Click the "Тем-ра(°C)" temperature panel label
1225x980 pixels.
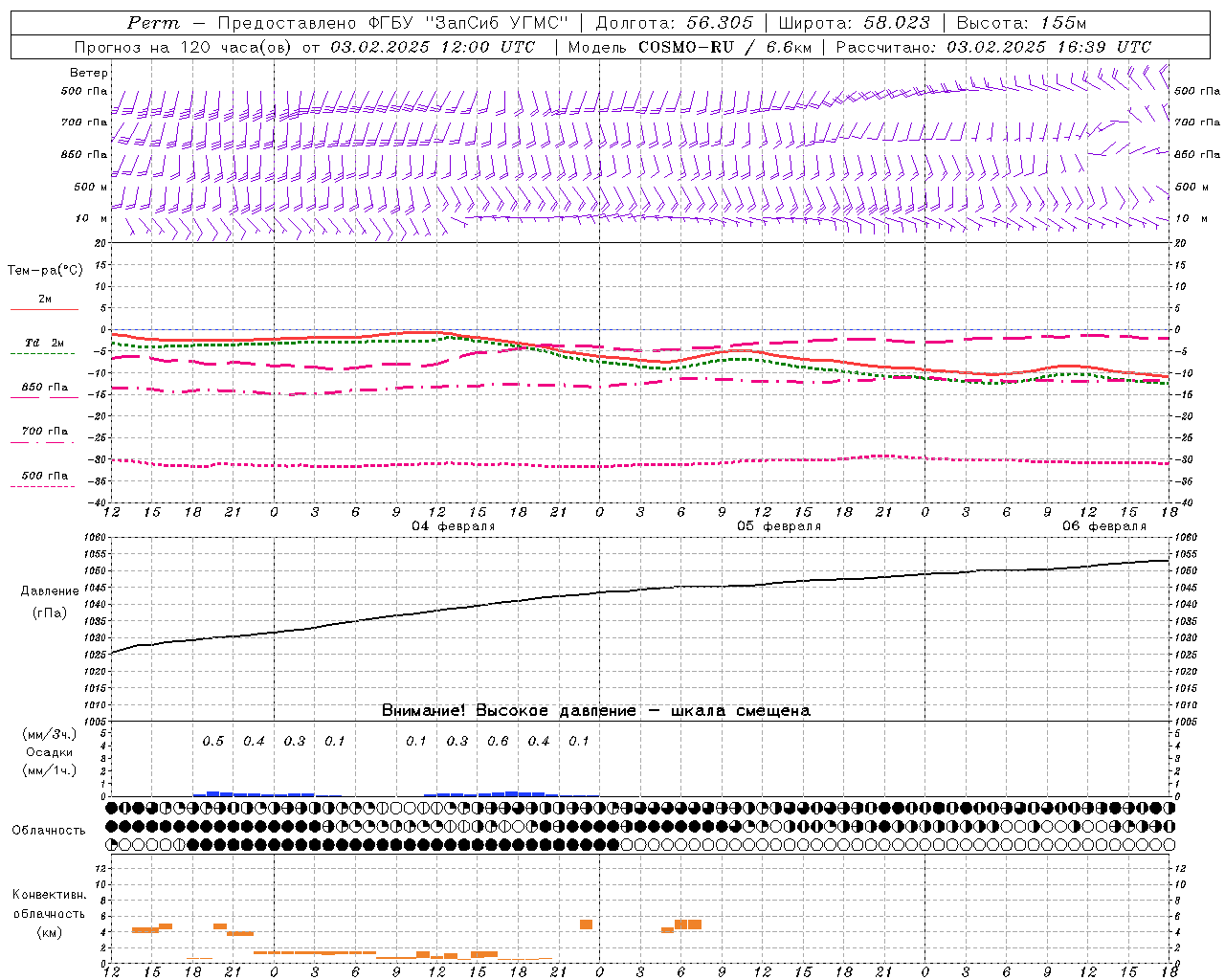(x=45, y=271)
